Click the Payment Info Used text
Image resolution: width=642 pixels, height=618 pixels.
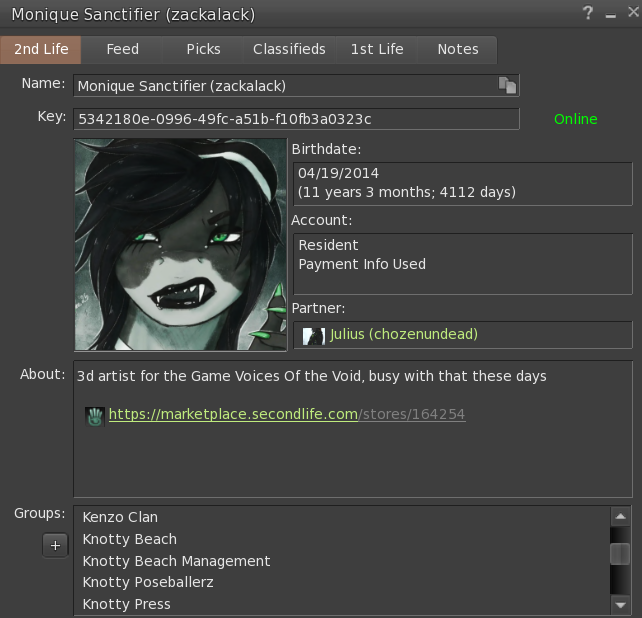point(362,264)
